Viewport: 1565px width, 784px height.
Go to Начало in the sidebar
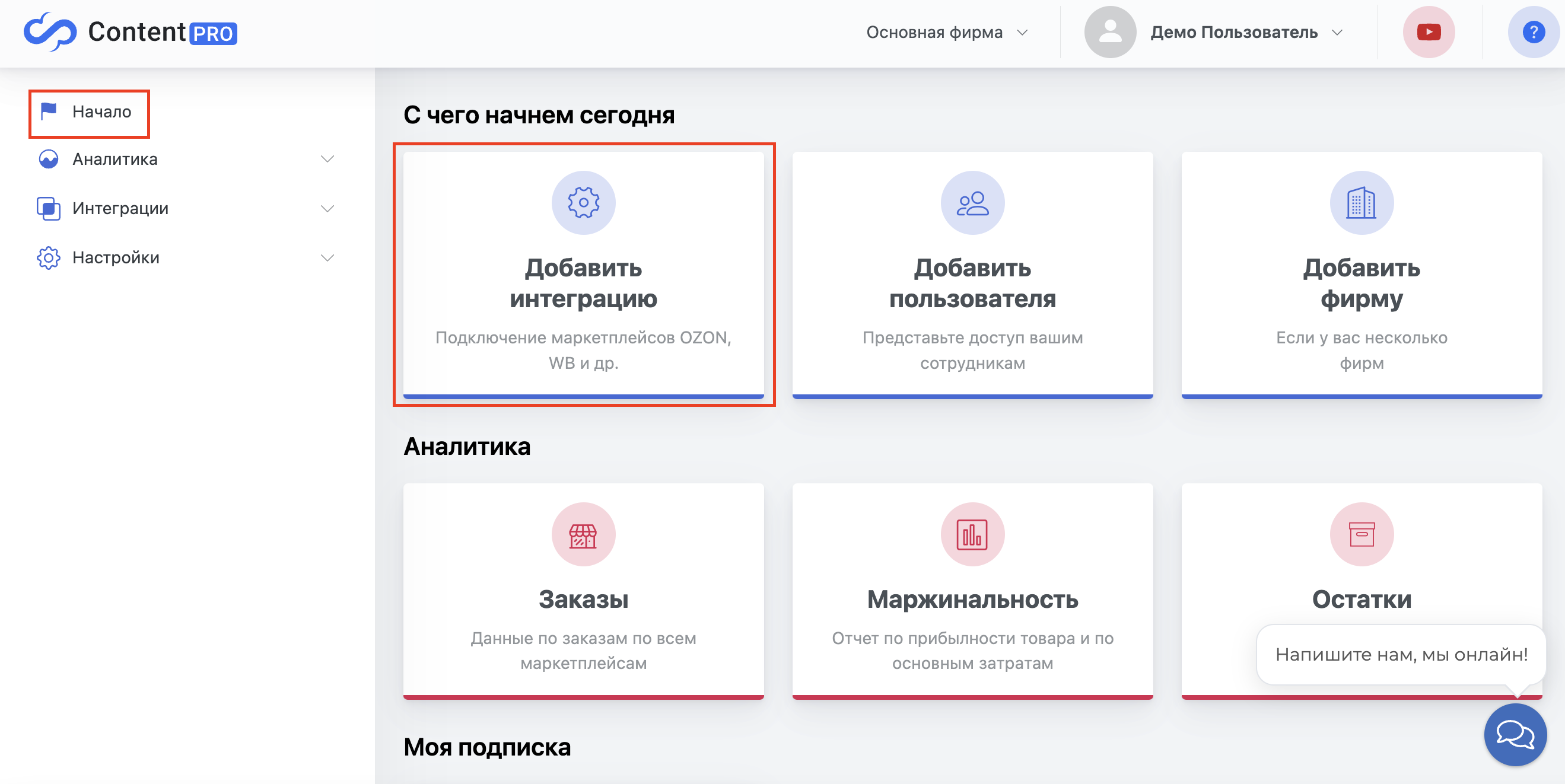coord(101,111)
